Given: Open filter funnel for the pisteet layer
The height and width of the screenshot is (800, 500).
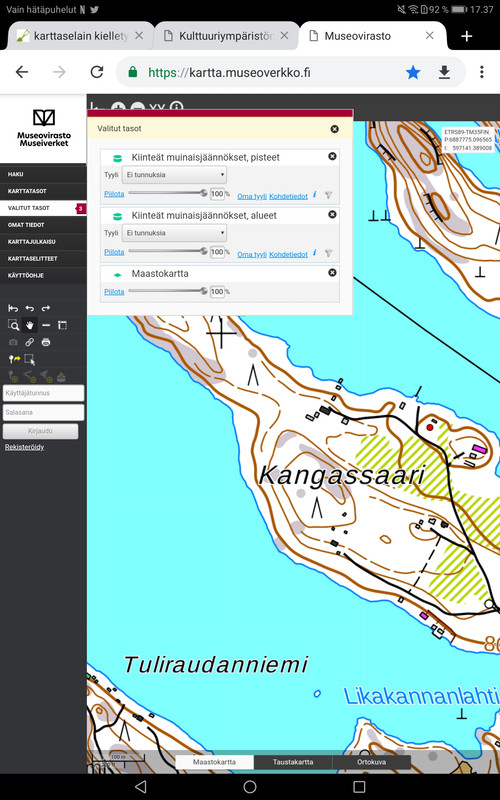Looking at the screenshot, I should (329, 195).
